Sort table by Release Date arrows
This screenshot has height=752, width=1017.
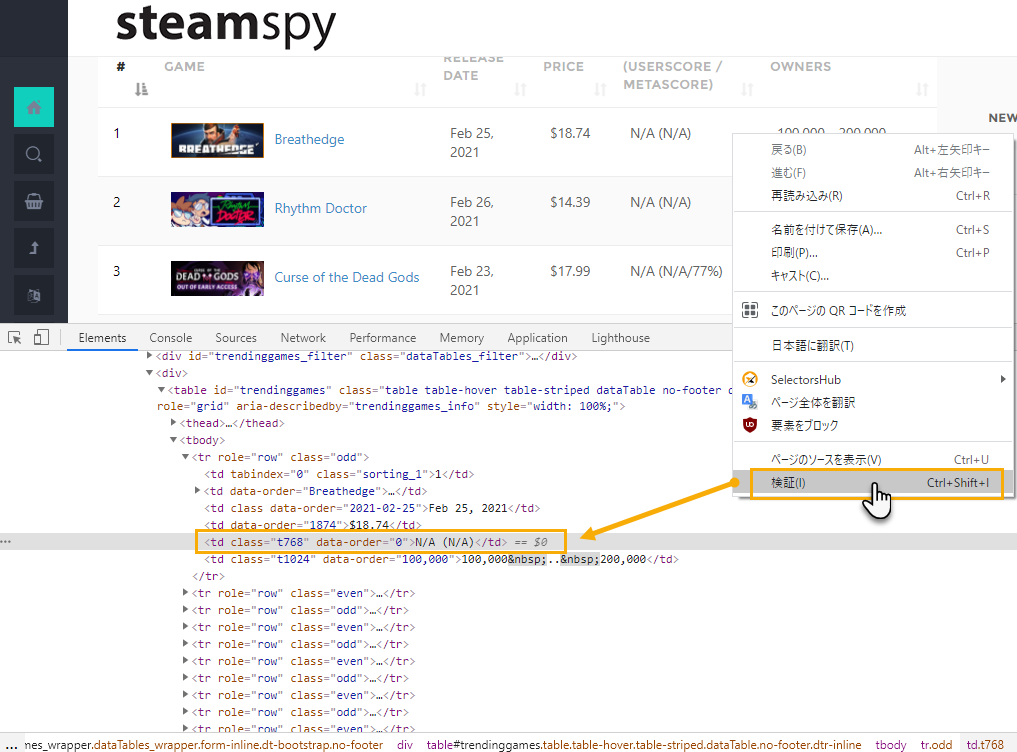[x=520, y=90]
